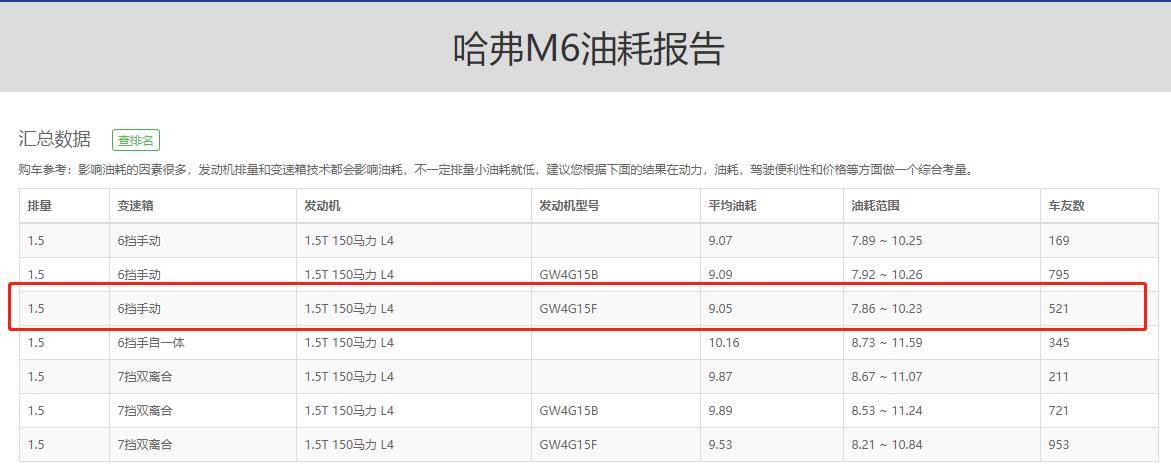Select fuel range 7.92 ~ 10.26
Screen dimensions: 1171x469
(887, 274)
